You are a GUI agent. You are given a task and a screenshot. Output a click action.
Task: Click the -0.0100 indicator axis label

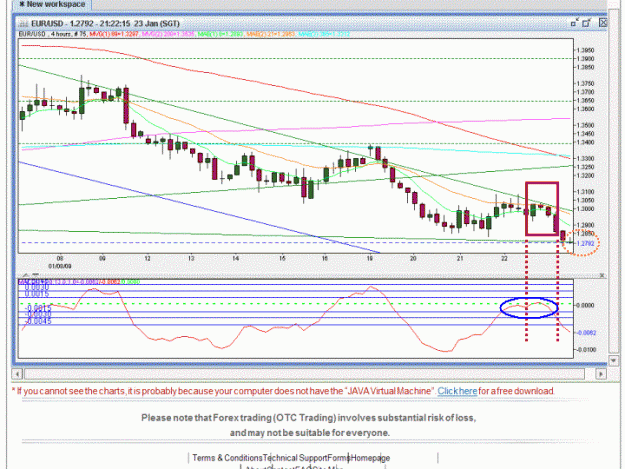pyautogui.click(x=586, y=350)
